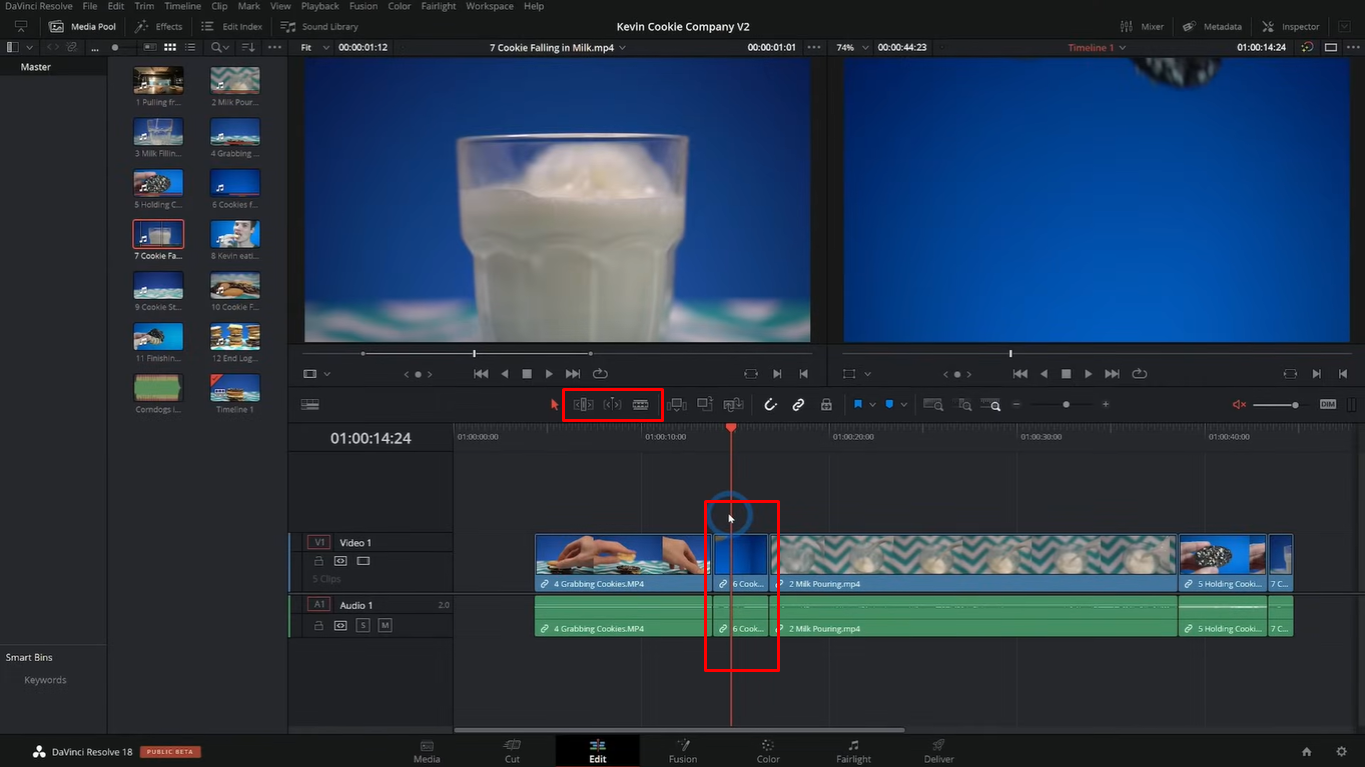The height and width of the screenshot is (767, 1365).
Task: Toggle linked selection chain icon
Action: point(798,404)
